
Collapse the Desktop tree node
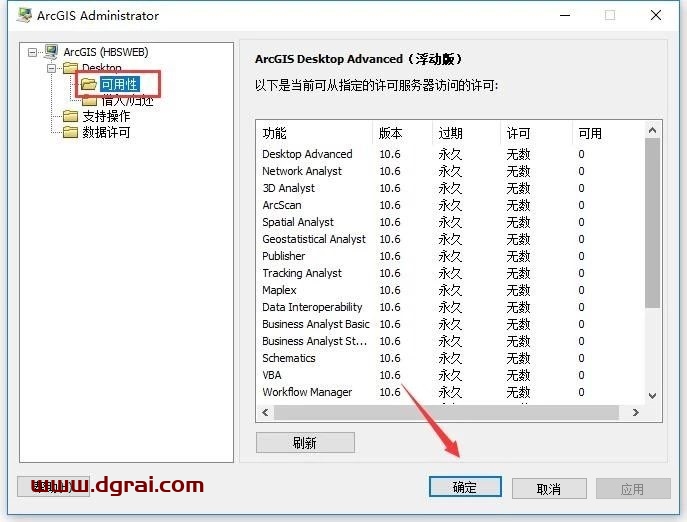[51, 68]
